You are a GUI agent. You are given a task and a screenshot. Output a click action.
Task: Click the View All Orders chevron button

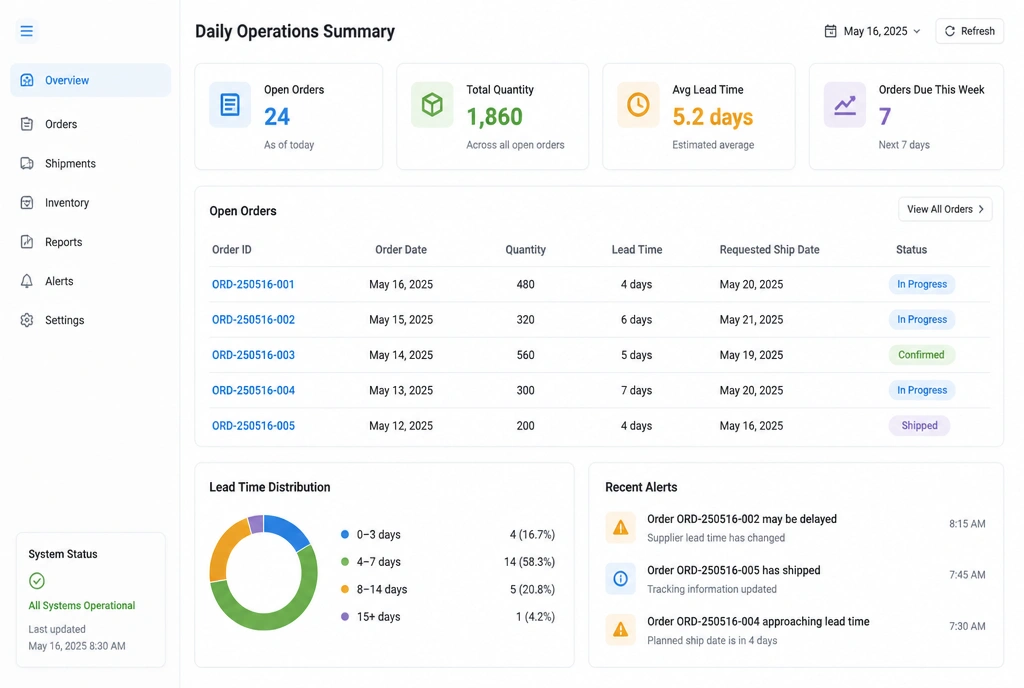point(945,209)
